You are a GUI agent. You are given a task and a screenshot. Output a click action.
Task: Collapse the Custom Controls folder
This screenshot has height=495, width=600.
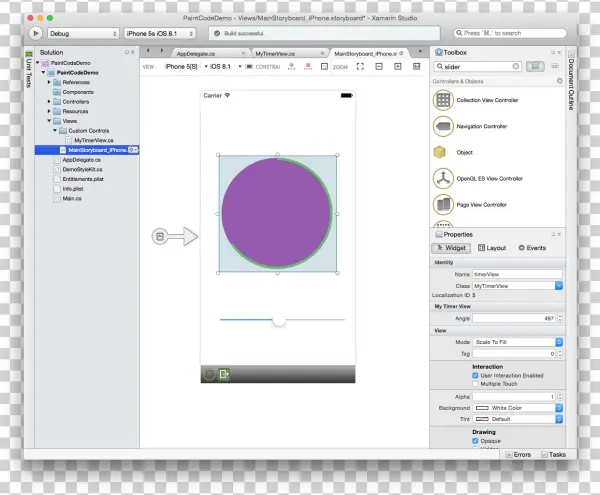click(x=55, y=130)
